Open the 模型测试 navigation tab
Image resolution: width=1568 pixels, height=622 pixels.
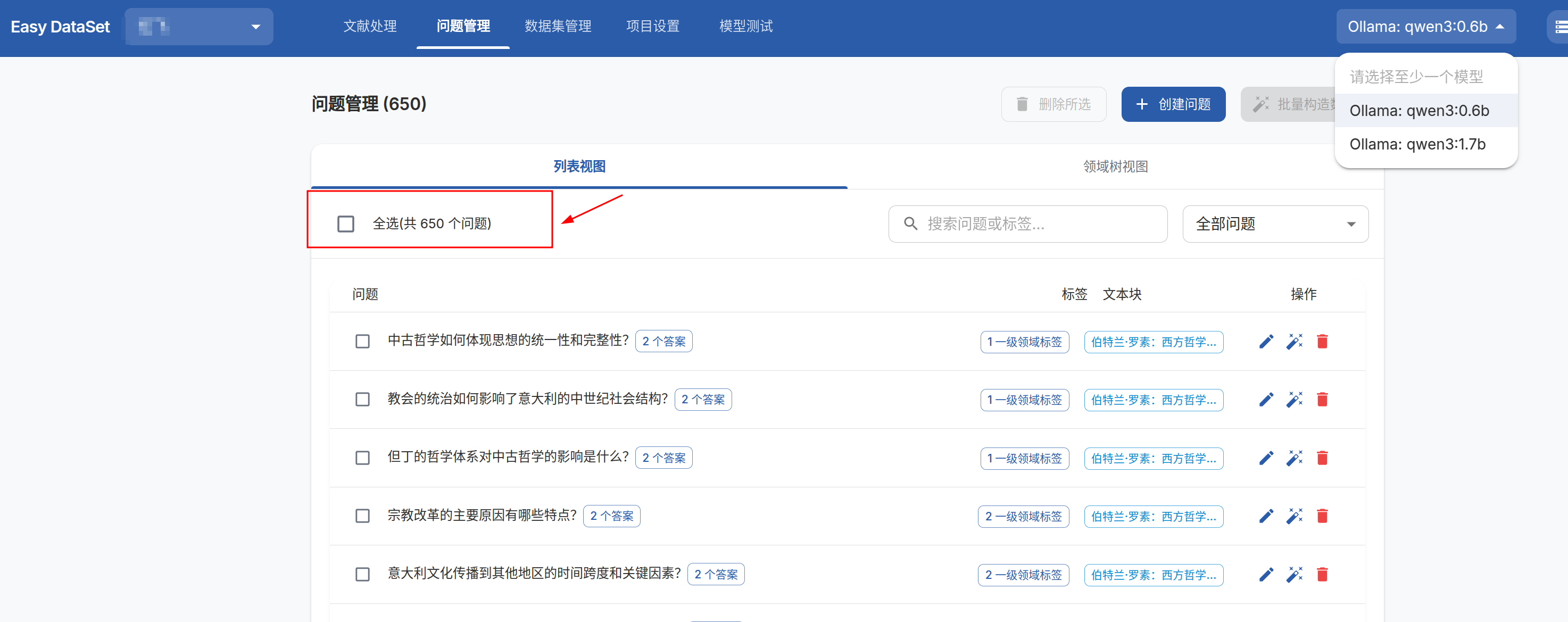[745, 26]
